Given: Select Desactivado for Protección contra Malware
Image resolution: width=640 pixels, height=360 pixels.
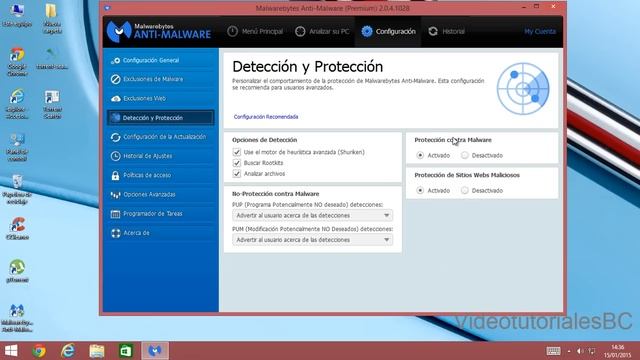Looking at the screenshot, I should pyautogui.click(x=464, y=156).
